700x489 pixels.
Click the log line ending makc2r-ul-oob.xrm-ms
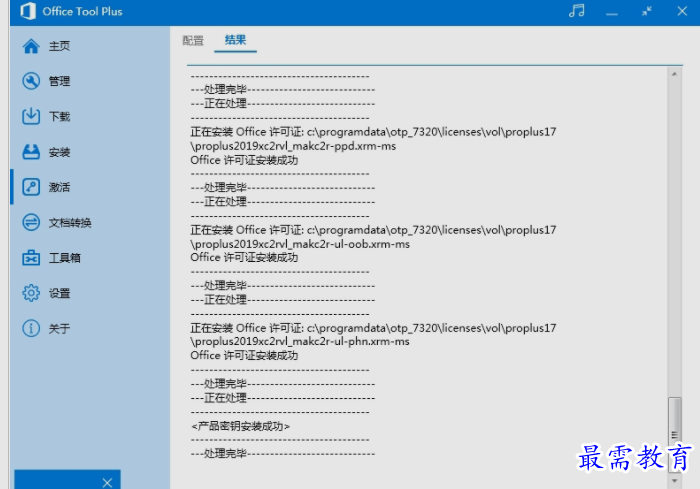300,244
